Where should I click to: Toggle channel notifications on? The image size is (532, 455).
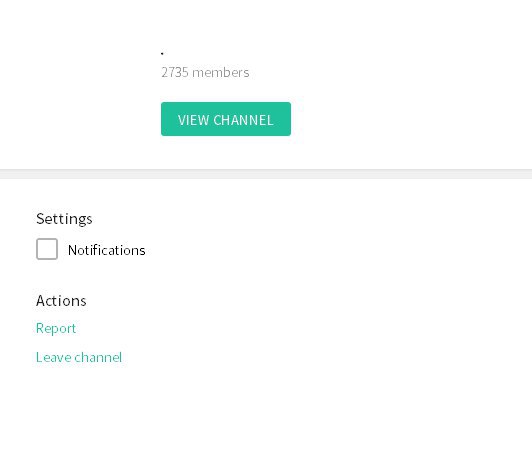pos(47,249)
